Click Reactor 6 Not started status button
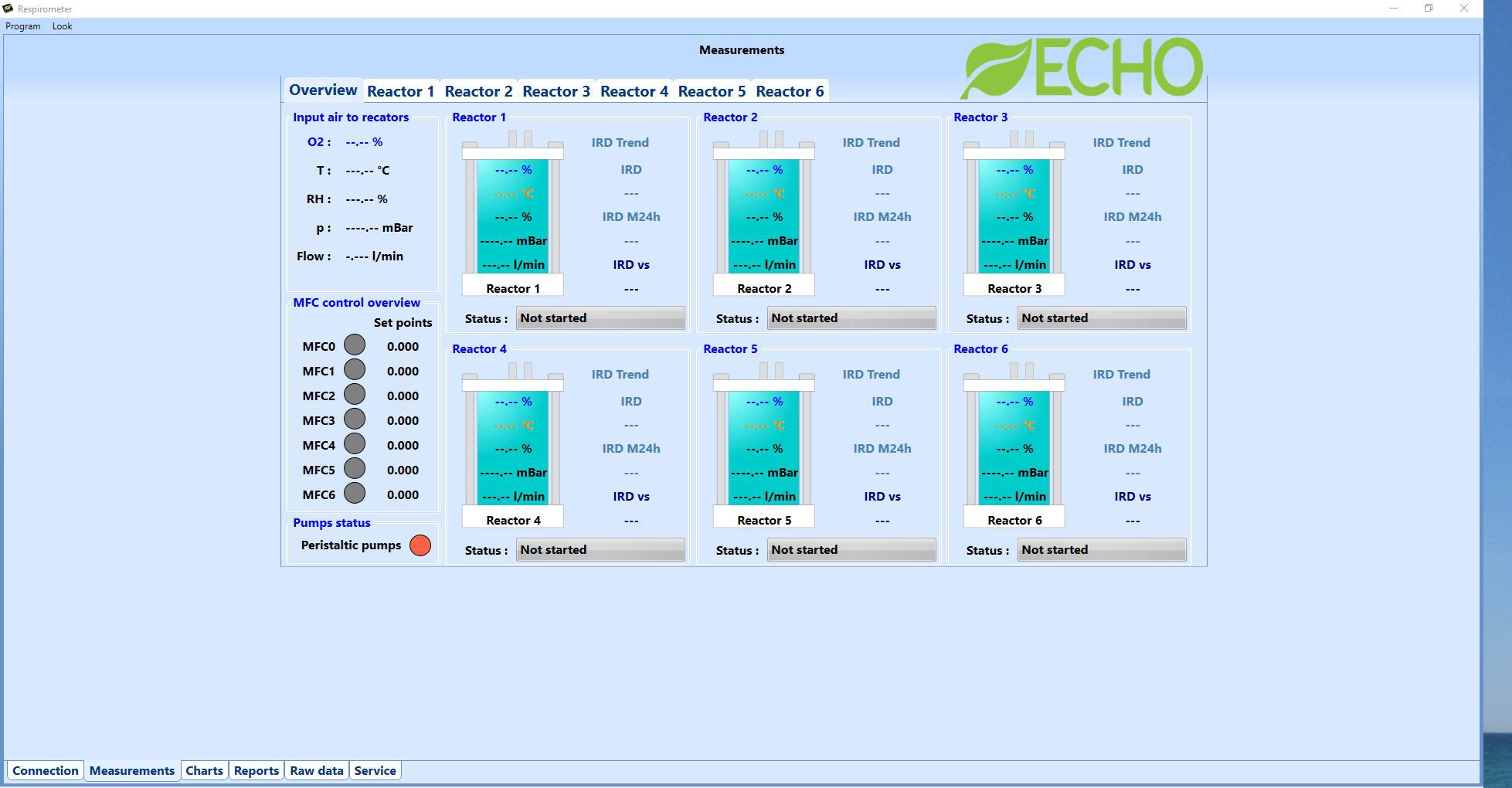1512x788 pixels. click(x=1101, y=550)
